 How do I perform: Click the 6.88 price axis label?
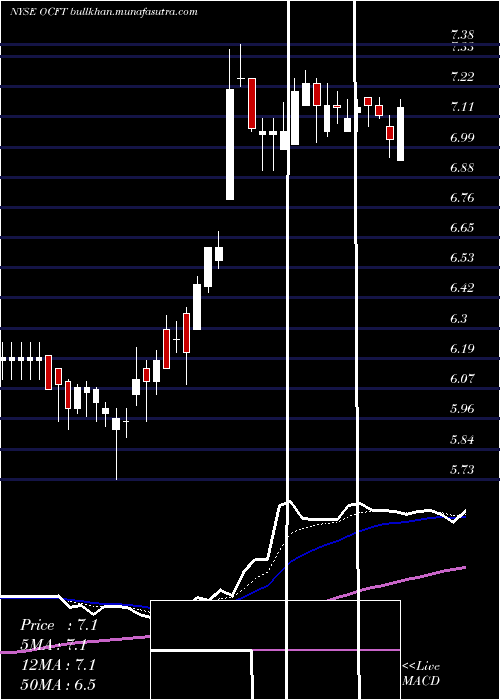pos(462,167)
